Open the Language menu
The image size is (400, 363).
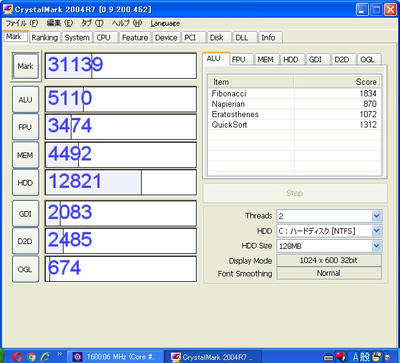165,23
